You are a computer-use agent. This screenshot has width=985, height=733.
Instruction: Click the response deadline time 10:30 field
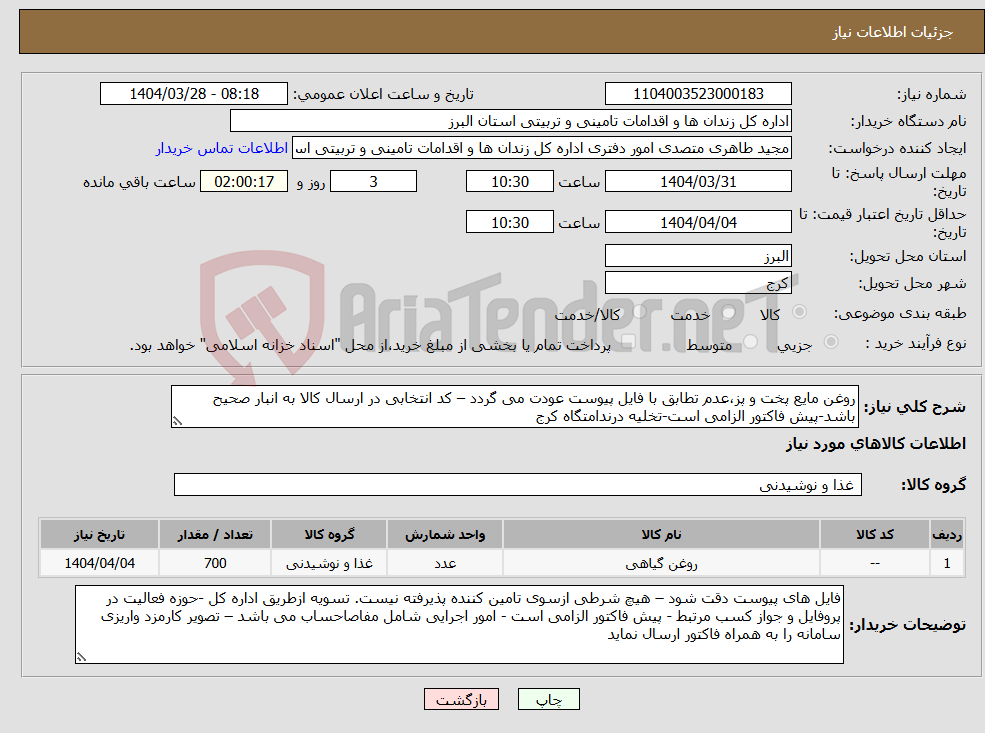point(509,182)
